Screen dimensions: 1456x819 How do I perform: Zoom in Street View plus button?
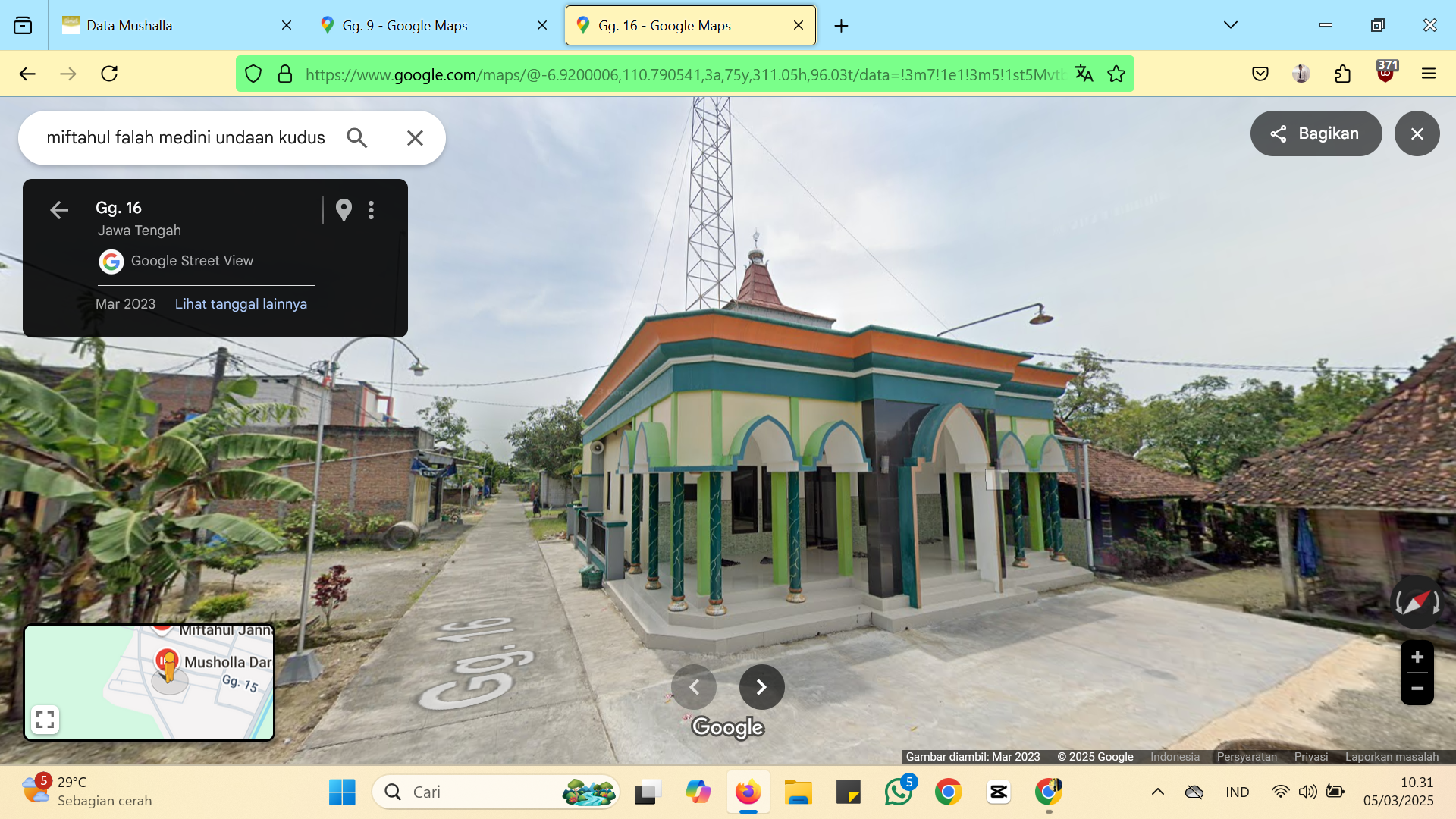tap(1417, 657)
